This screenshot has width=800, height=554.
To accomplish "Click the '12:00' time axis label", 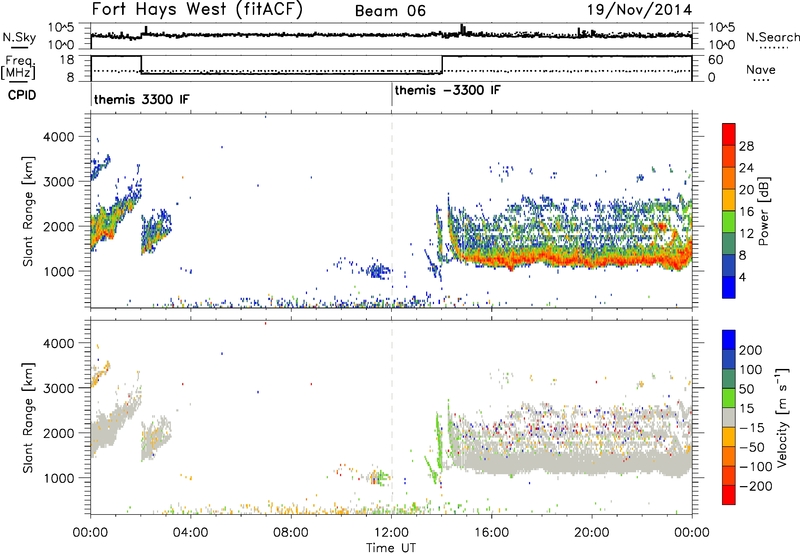I will point(391,533).
